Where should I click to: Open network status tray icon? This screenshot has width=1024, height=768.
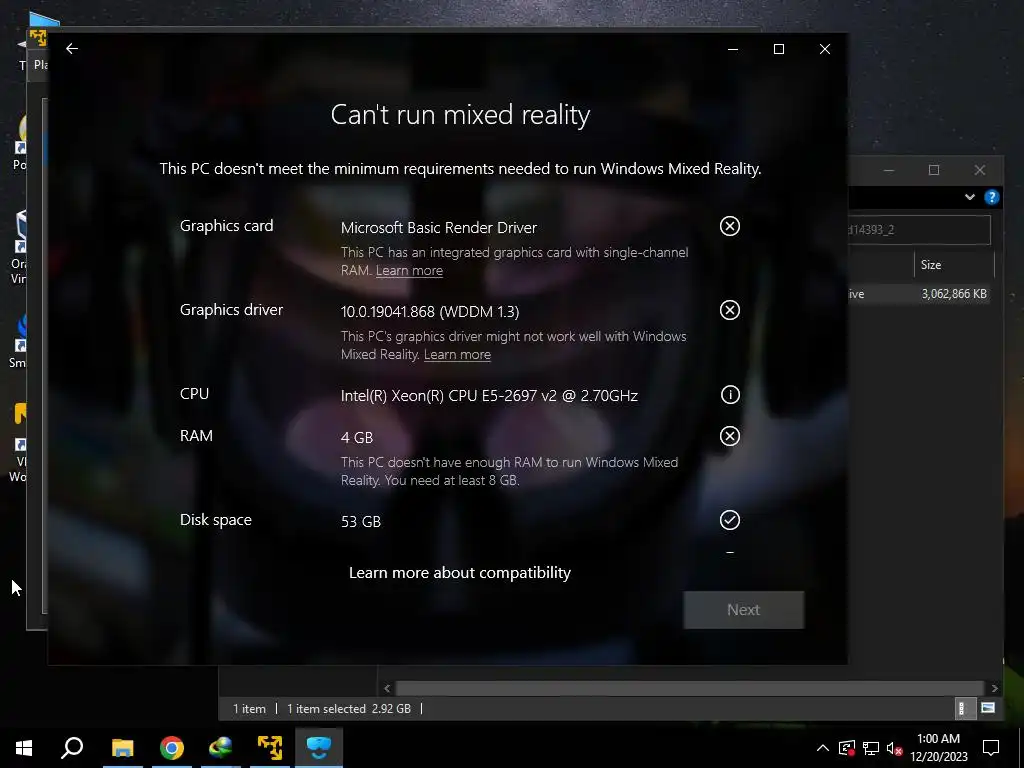point(871,748)
